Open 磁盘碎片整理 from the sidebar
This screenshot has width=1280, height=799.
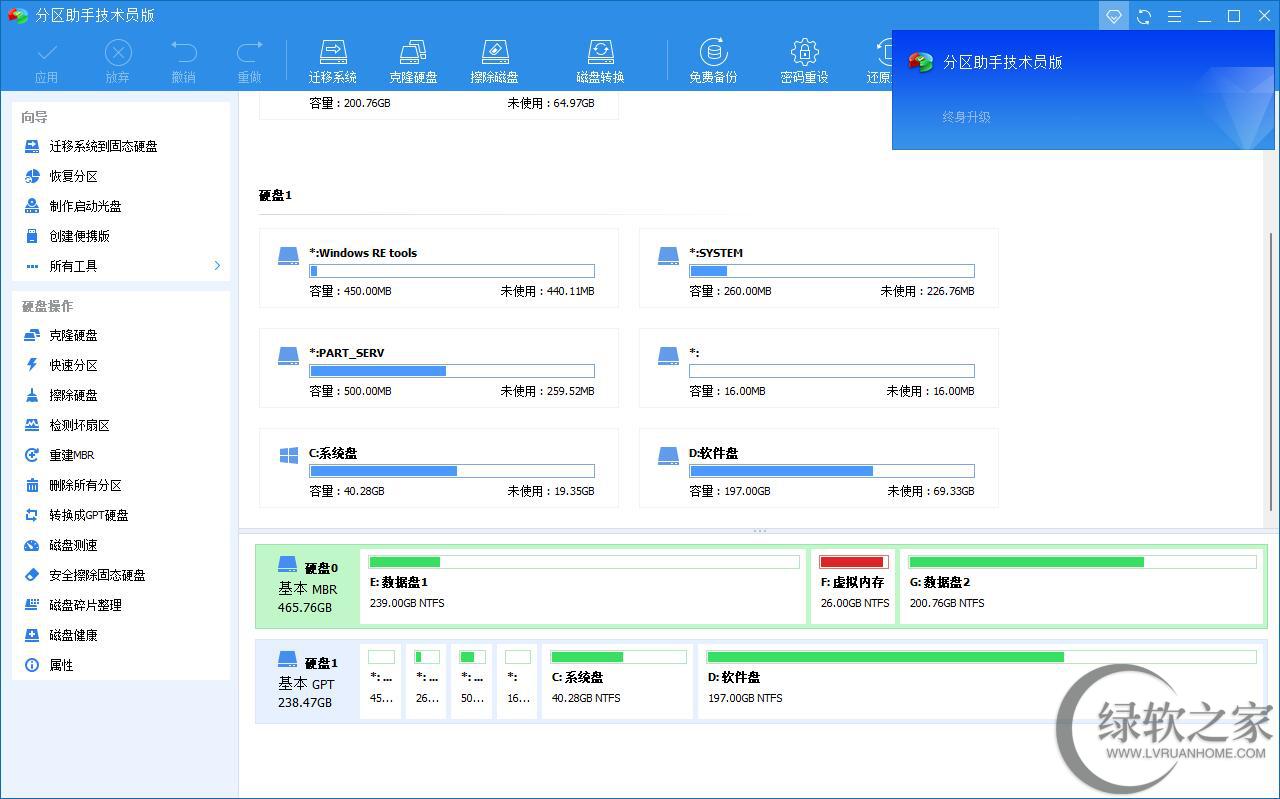[85, 605]
